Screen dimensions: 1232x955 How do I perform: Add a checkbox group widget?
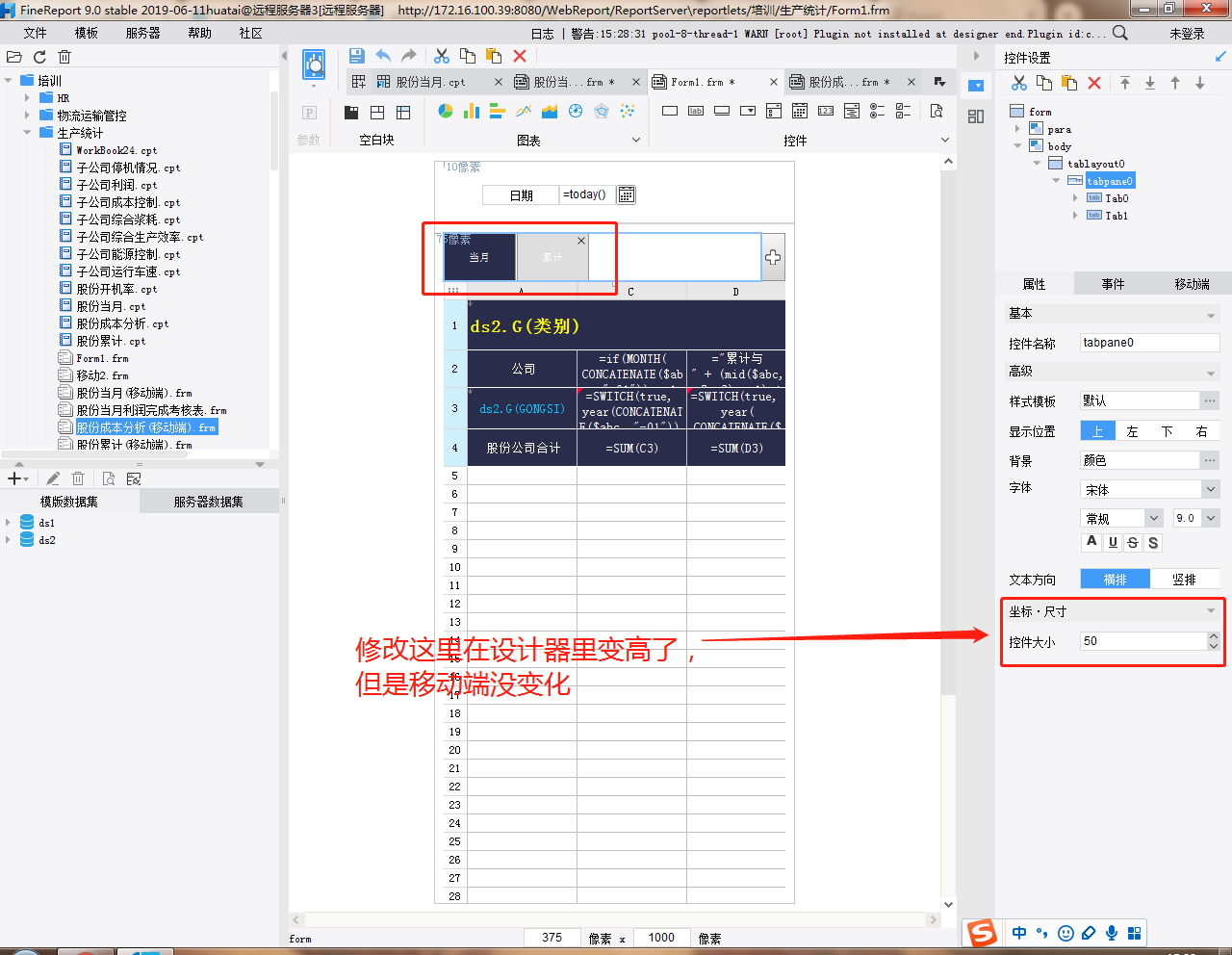pyautogui.click(x=904, y=111)
